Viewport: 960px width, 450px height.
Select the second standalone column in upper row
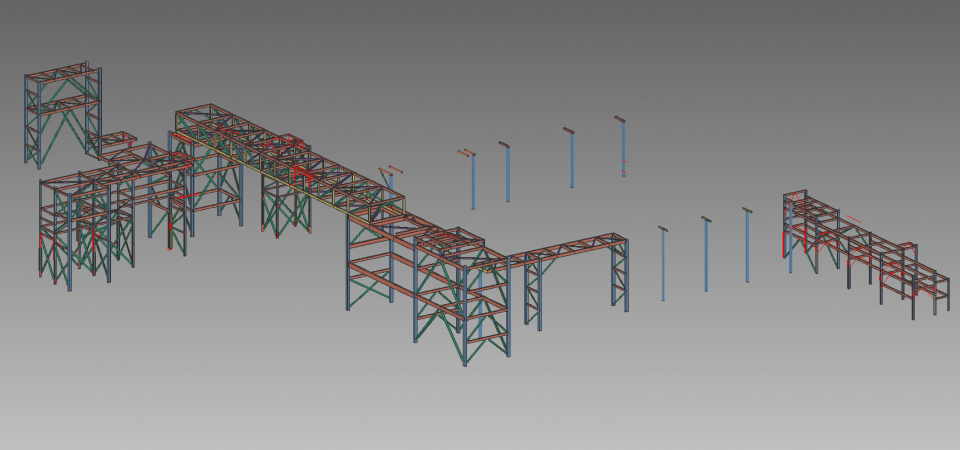tap(507, 173)
